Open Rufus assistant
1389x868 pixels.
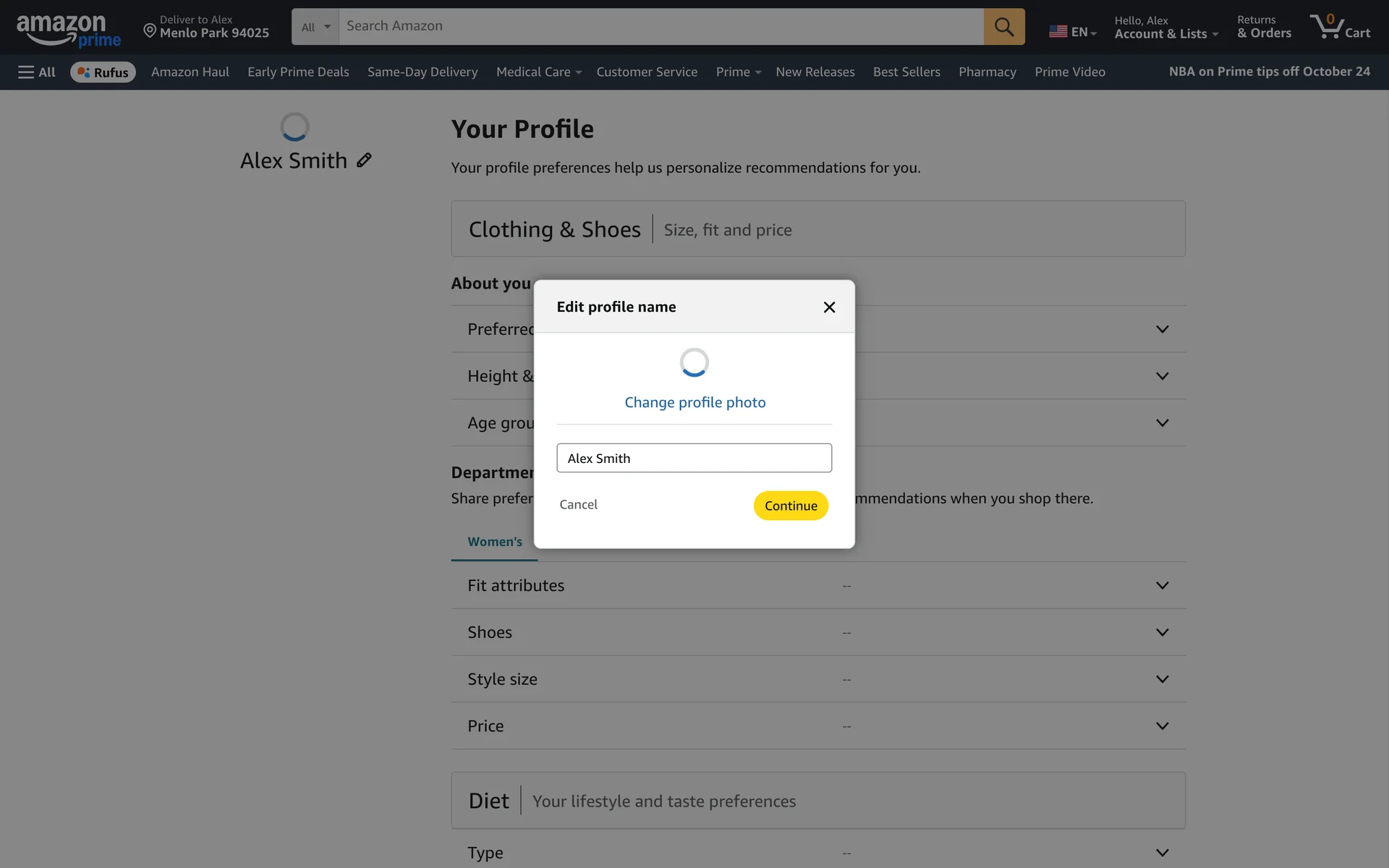click(x=103, y=72)
